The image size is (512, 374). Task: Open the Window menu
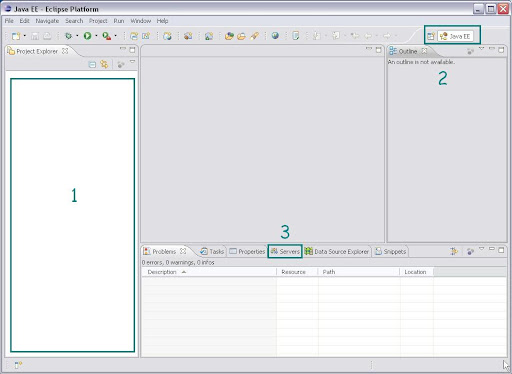click(141, 21)
